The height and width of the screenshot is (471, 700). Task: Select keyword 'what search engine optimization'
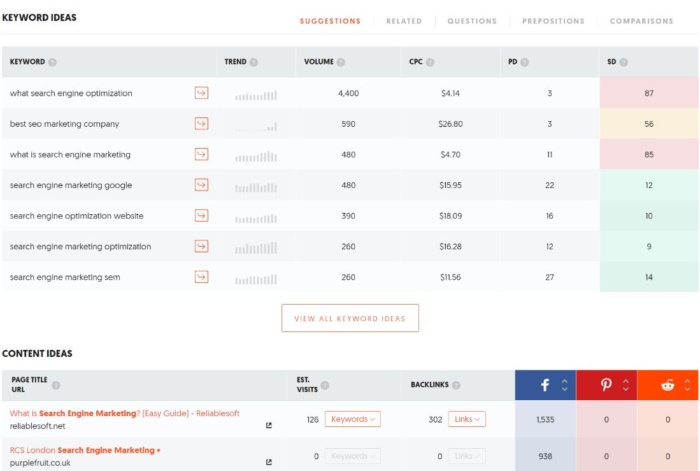click(x=71, y=93)
